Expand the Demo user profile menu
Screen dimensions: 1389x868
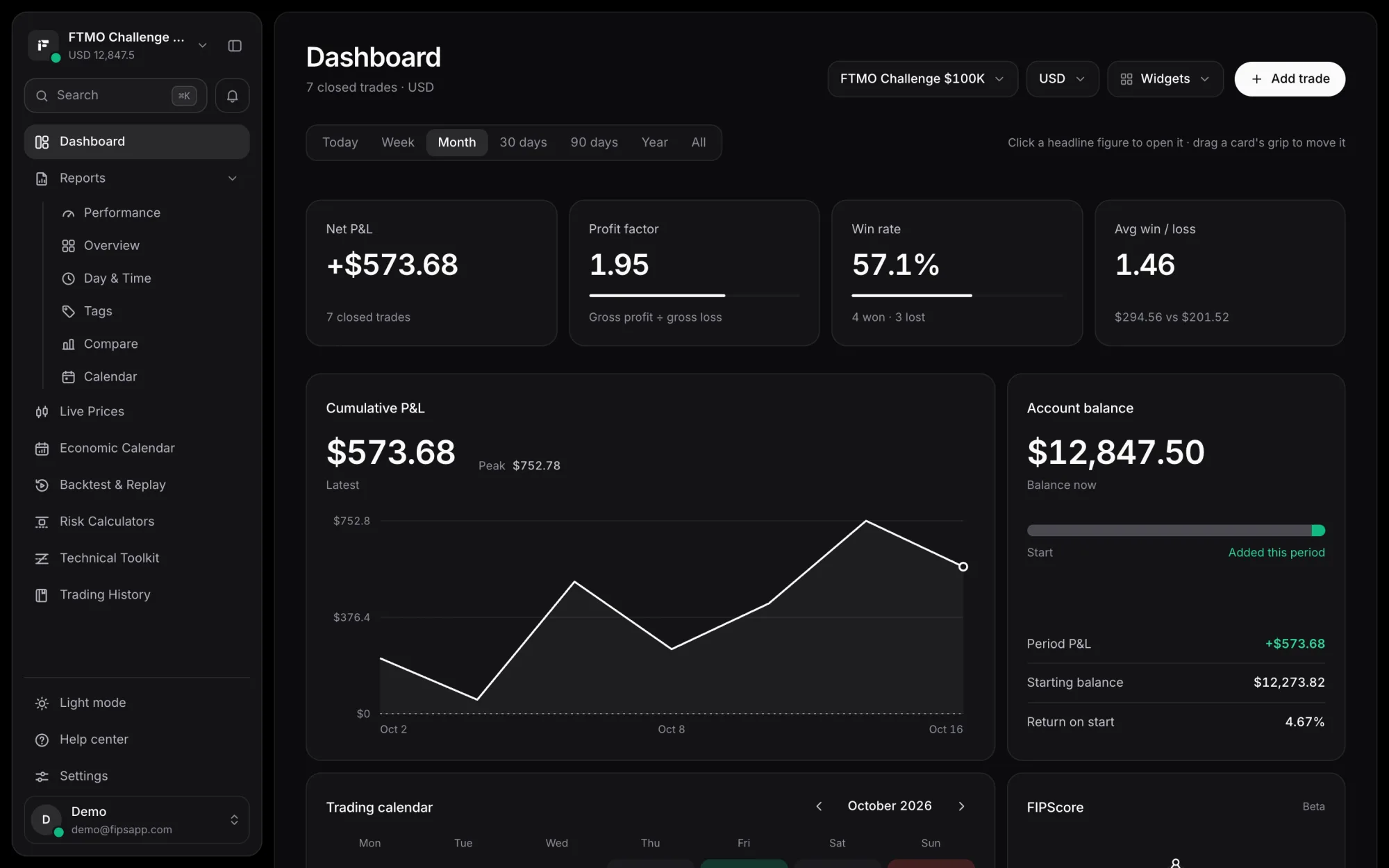click(x=137, y=820)
